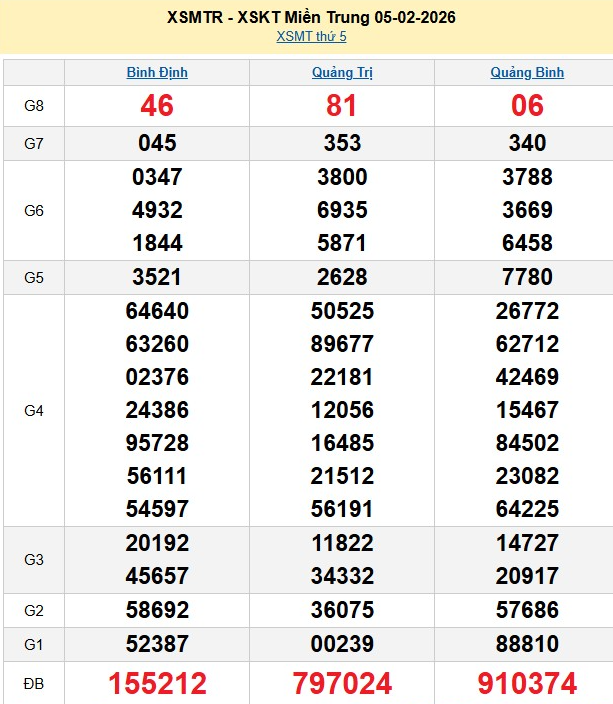Open the Quảng Bình province link
The width and height of the screenshot is (613, 704).
coord(527,72)
